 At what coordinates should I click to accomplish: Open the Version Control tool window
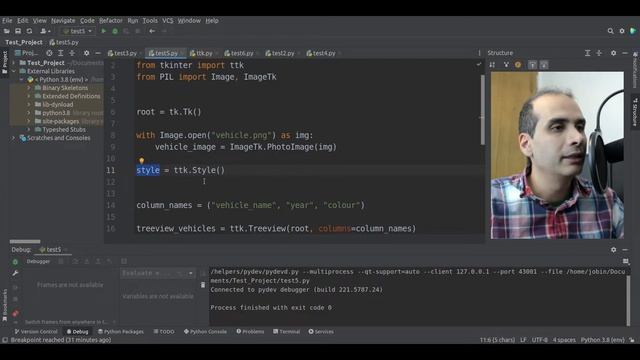coord(36,331)
